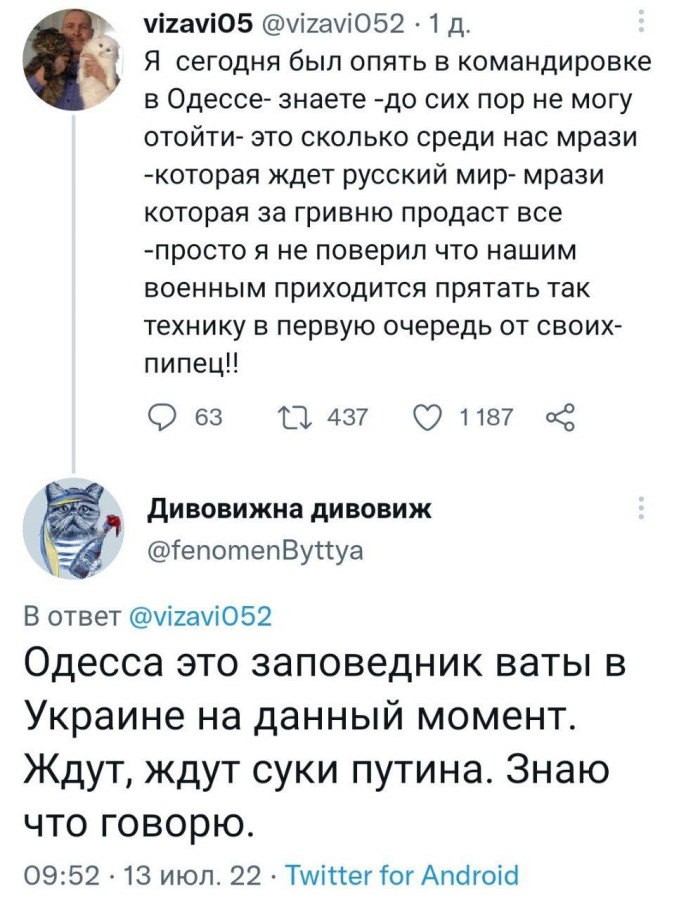Click the 437 retweet count number
This screenshot has width=679, height=900.
[347, 417]
